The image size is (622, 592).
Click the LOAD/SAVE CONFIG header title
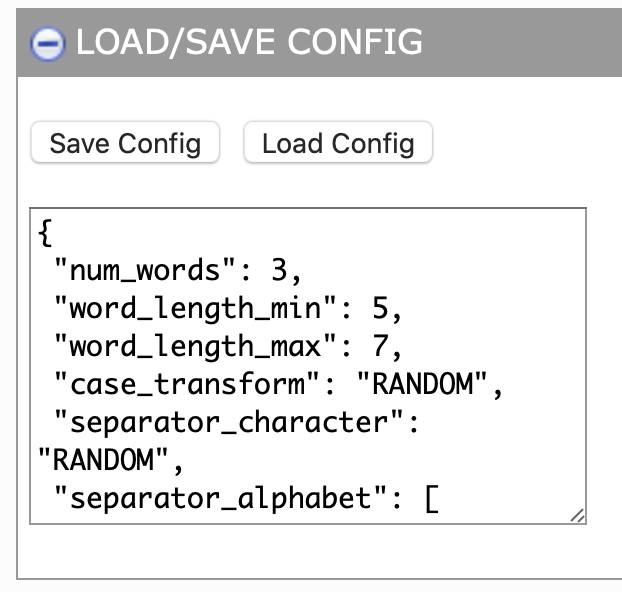[249, 42]
